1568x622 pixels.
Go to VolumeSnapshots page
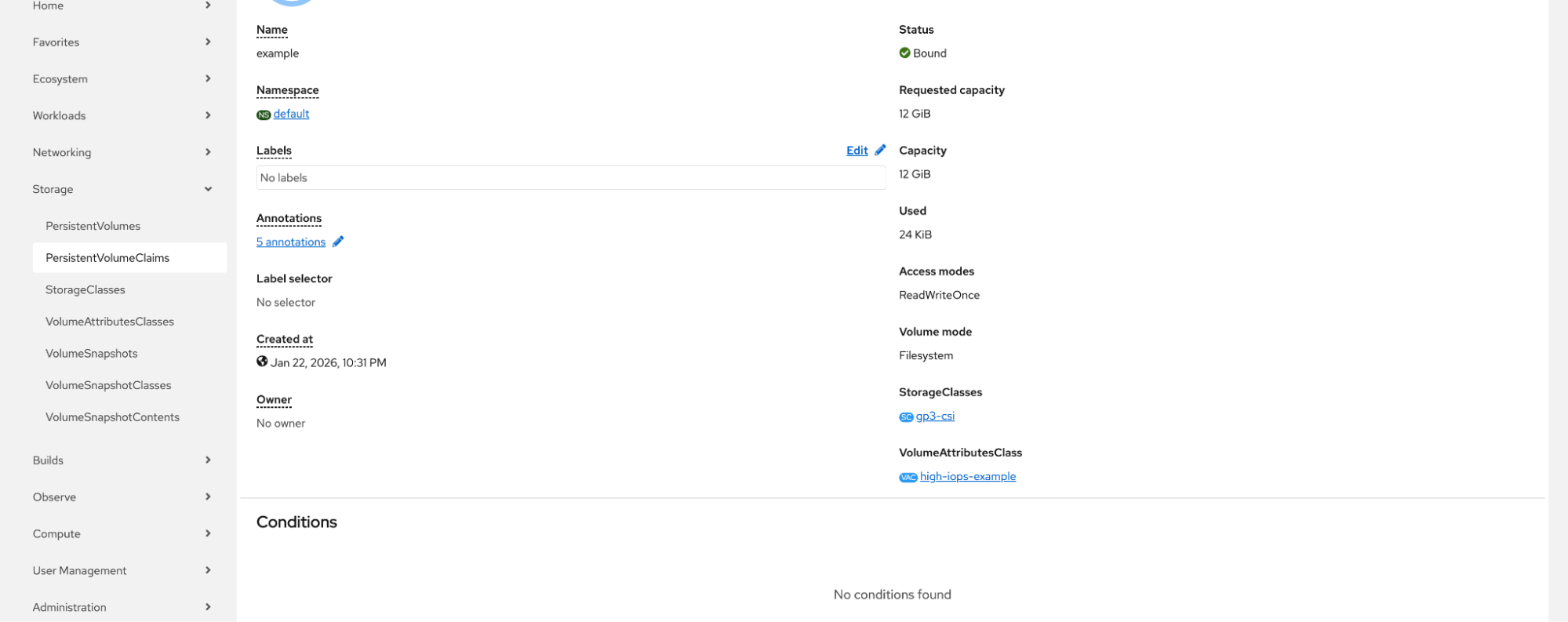click(91, 353)
